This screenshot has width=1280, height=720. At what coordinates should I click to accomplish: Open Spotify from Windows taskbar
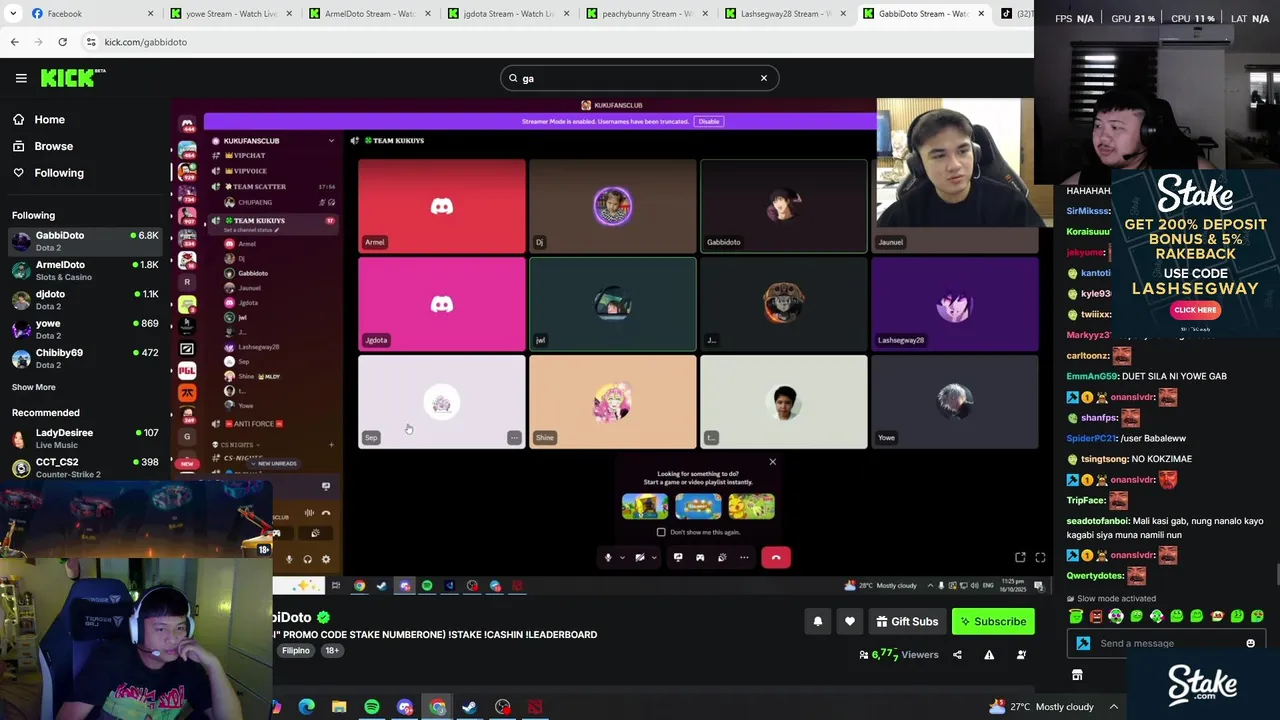(x=372, y=707)
